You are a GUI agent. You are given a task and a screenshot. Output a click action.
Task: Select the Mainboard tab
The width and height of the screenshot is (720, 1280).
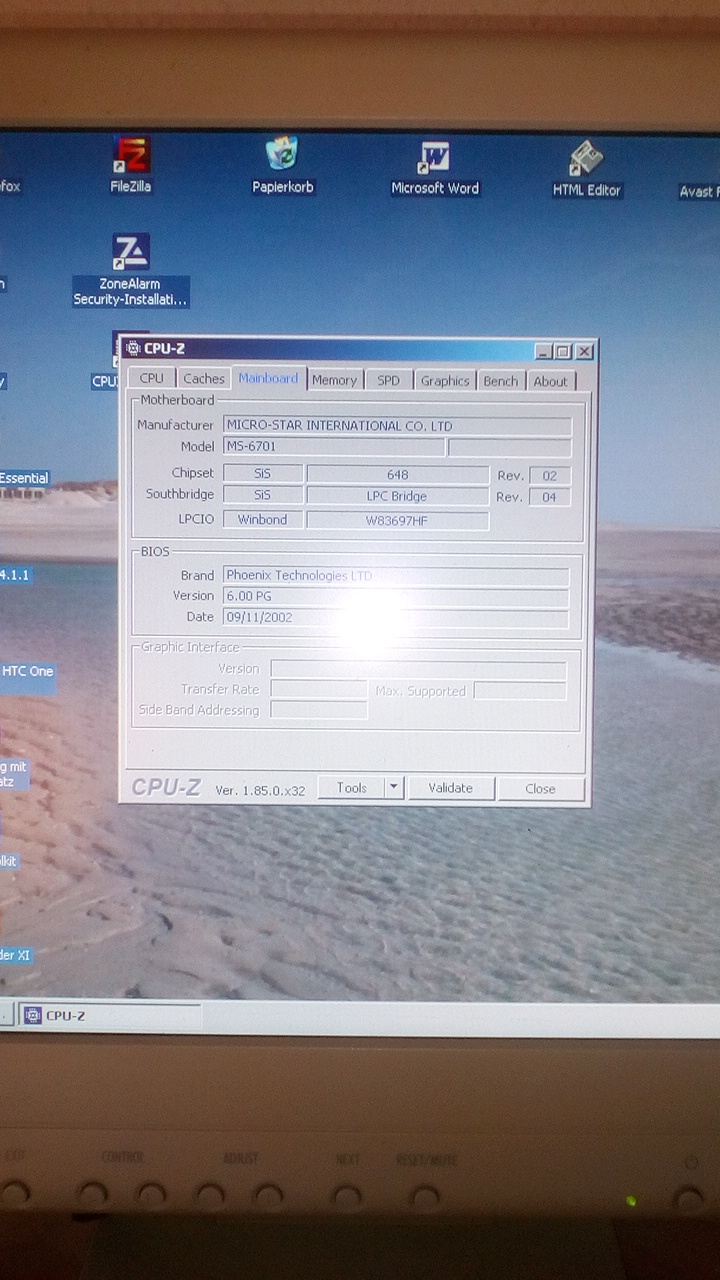pos(268,378)
